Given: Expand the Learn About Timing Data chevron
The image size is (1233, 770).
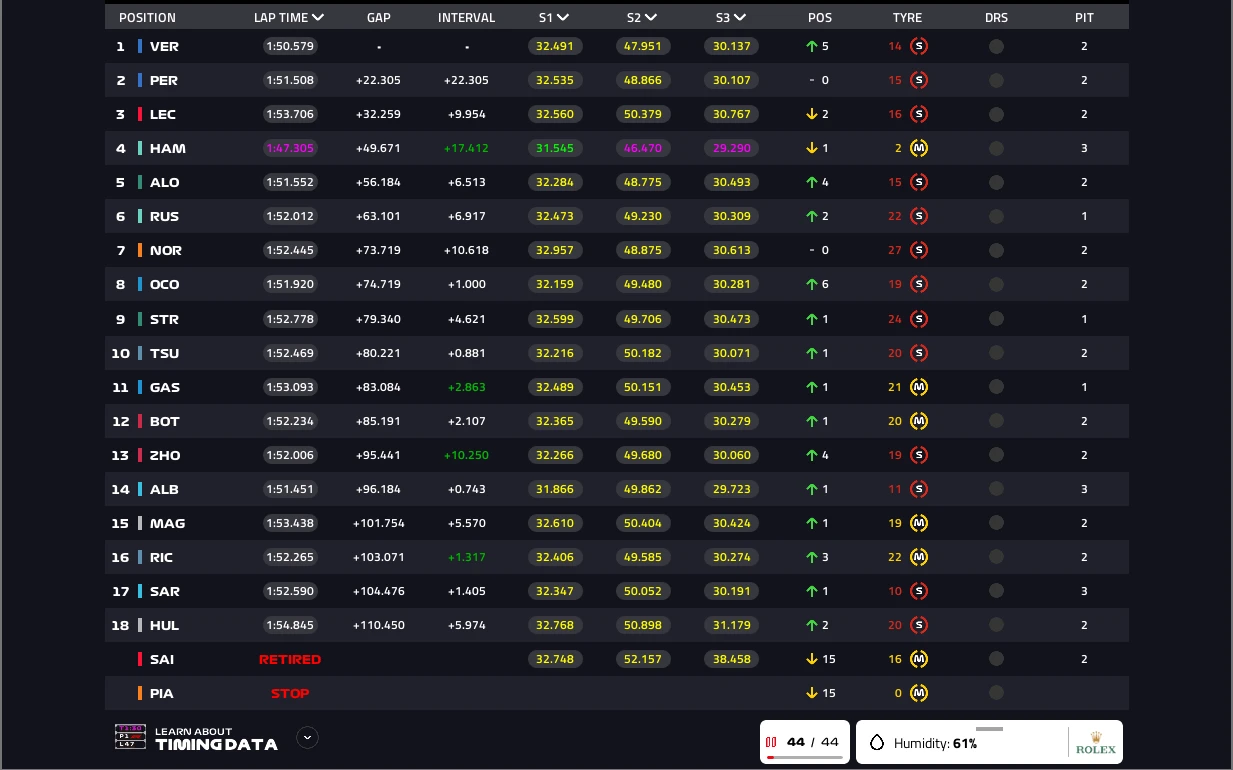Looking at the screenshot, I should click(308, 738).
